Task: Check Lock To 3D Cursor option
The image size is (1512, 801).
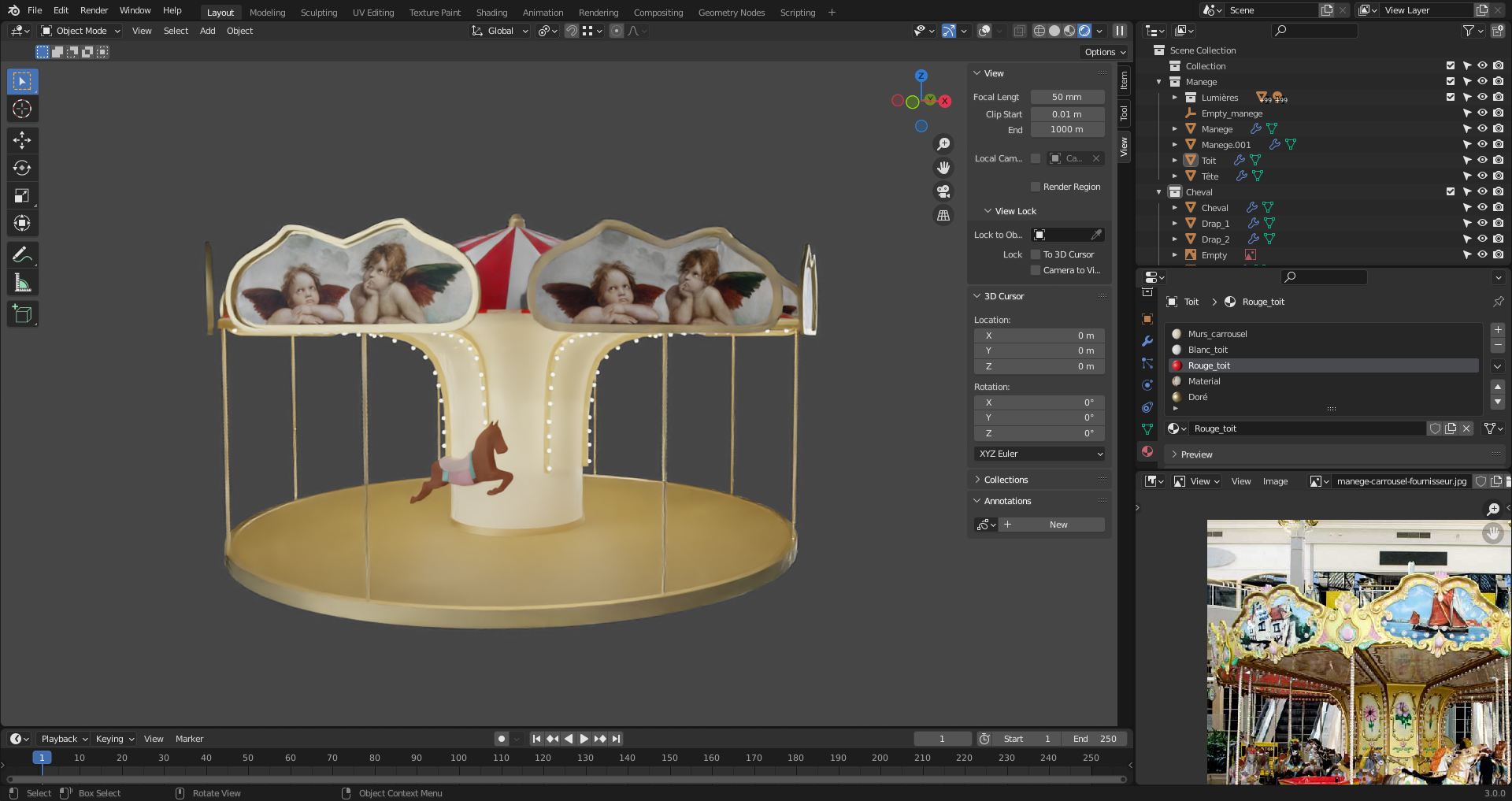Action: pyautogui.click(x=1036, y=254)
